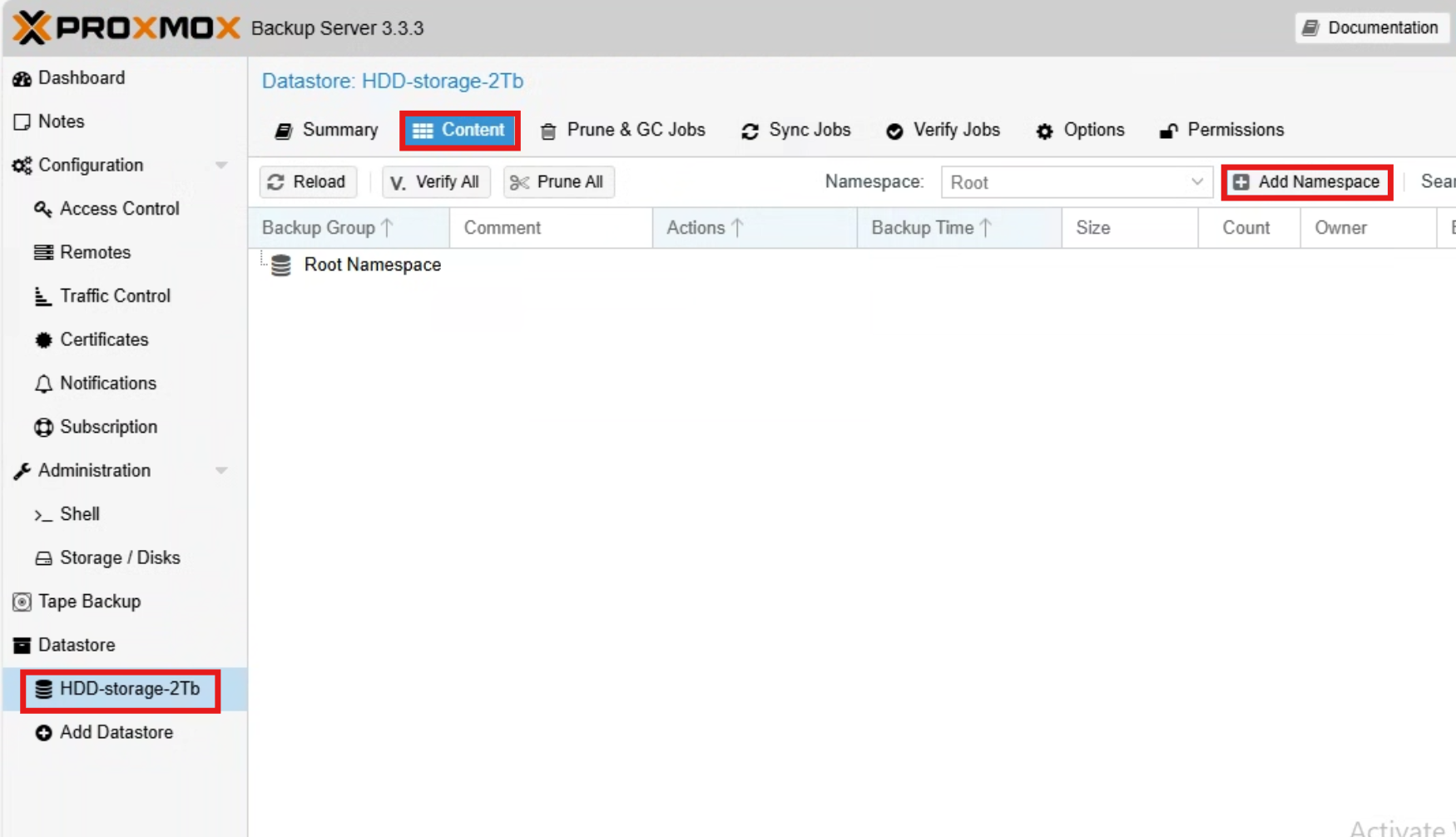
Task: Click the Notes sticky-note icon
Action: [22, 122]
